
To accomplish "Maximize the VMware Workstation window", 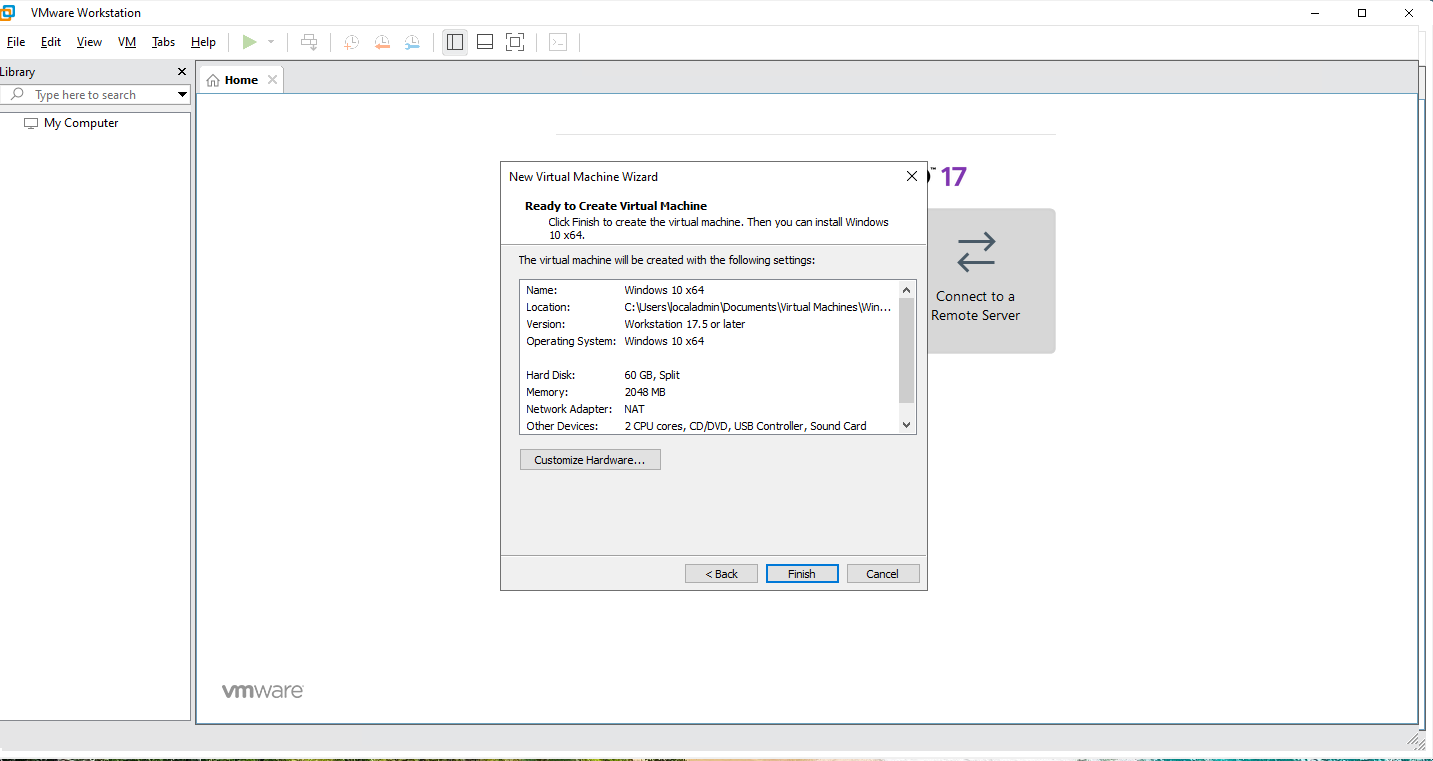I will click(1362, 13).
